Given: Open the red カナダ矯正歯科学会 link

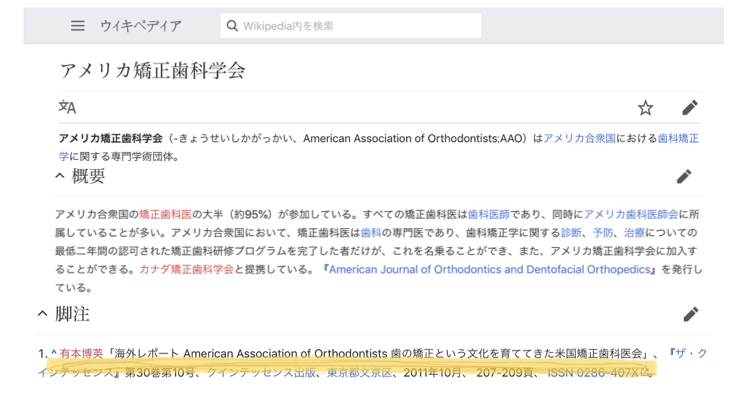Looking at the screenshot, I should (x=186, y=270).
